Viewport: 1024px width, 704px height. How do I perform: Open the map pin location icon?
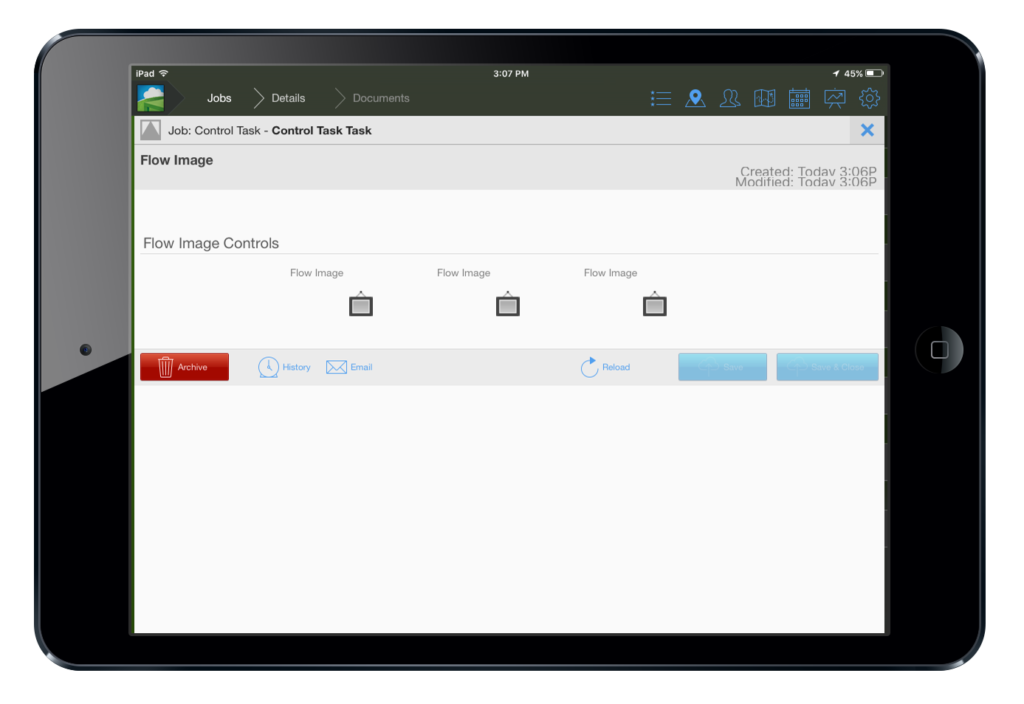696,99
